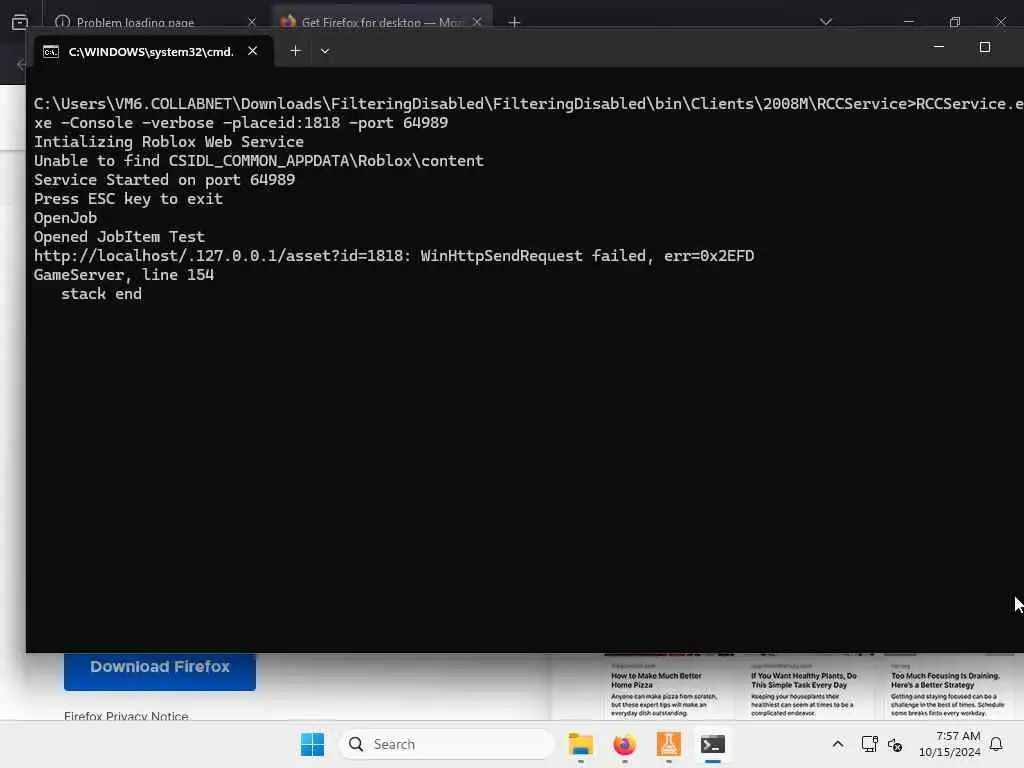Image resolution: width=1024 pixels, height=768 pixels.
Task: Open the muted volume tray icon
Action: pyautogui.click(x=895, y=744)
